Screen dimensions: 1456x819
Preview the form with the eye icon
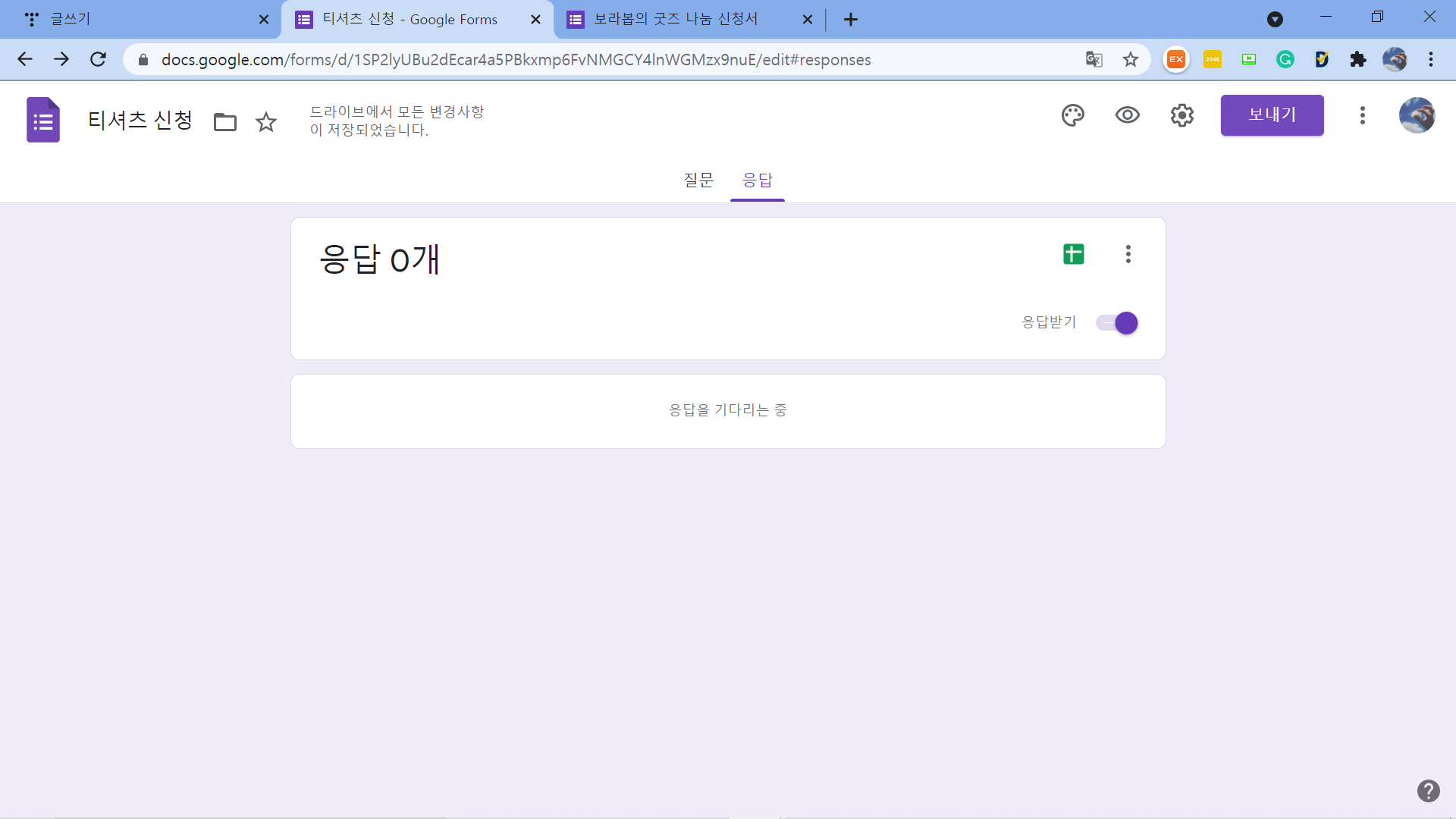1127,115
